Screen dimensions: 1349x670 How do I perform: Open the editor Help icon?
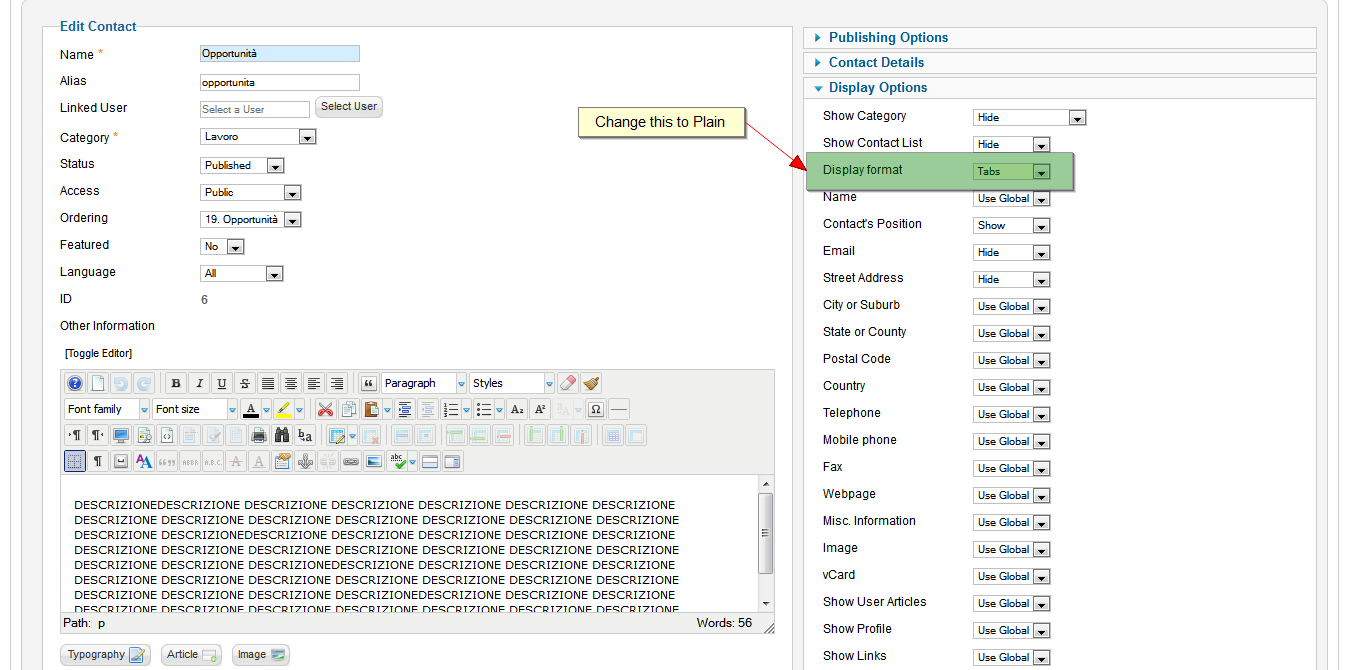point(75,383)
